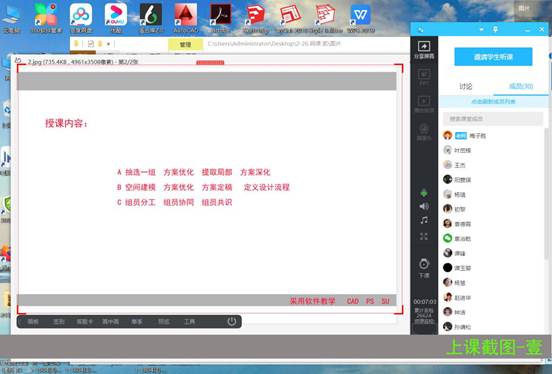The image size is (552, 374).
Task: Click the fourth tool on screen-share toolbar
Action: [111, 322]
